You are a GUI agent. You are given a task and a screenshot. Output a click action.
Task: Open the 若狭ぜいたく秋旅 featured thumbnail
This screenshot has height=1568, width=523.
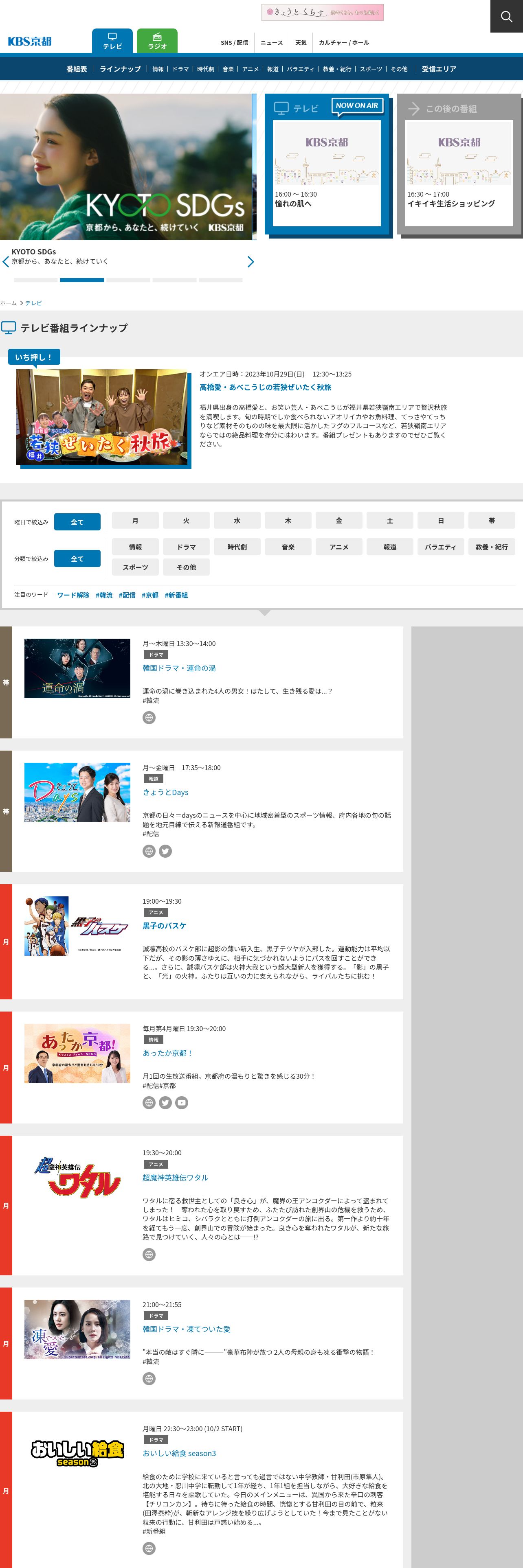[102, 417]
